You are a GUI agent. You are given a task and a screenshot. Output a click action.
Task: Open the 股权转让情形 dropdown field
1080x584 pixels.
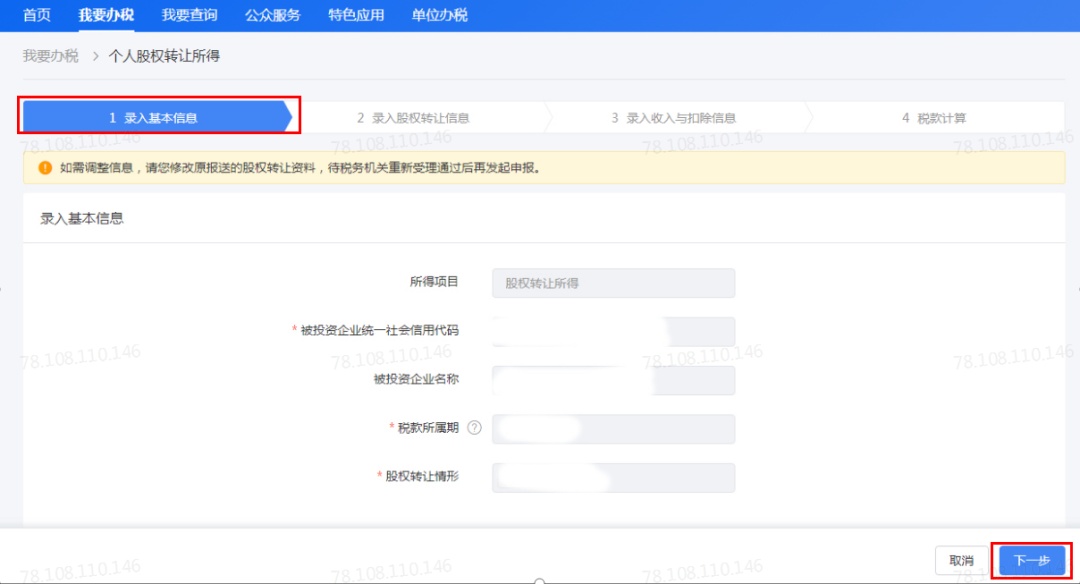613,477
